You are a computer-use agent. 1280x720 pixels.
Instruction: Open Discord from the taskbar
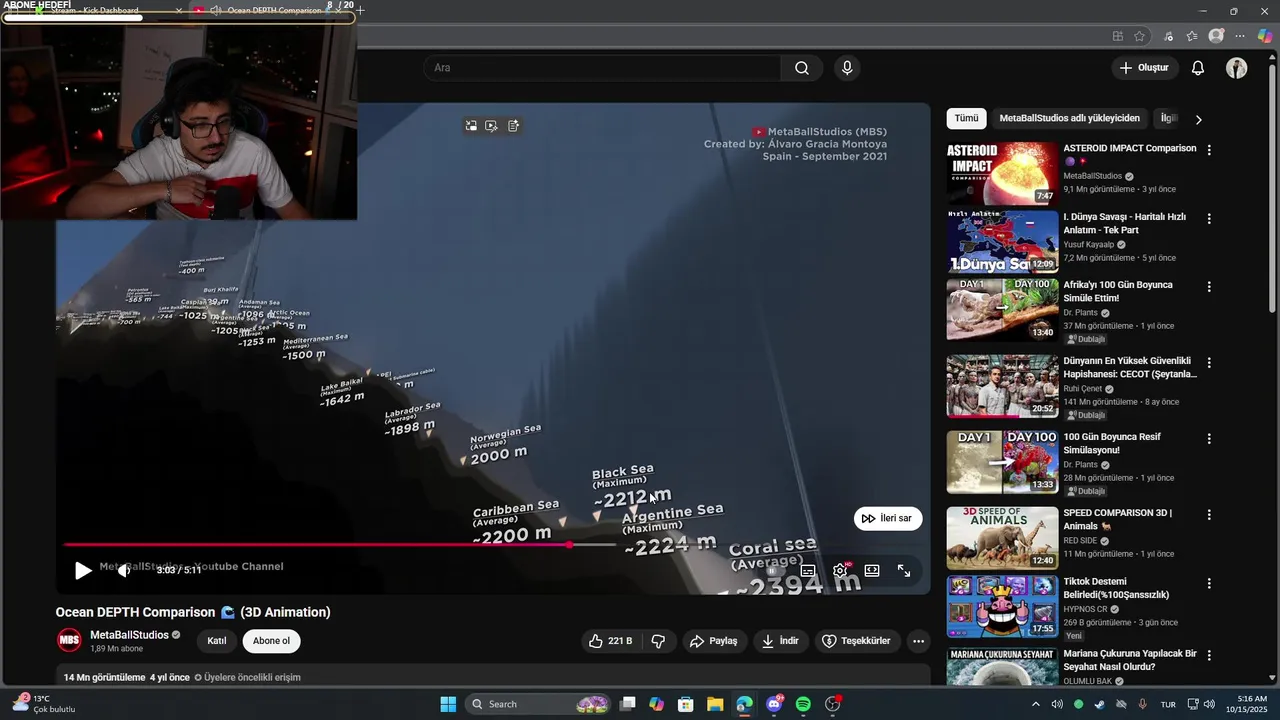point(774,704)
